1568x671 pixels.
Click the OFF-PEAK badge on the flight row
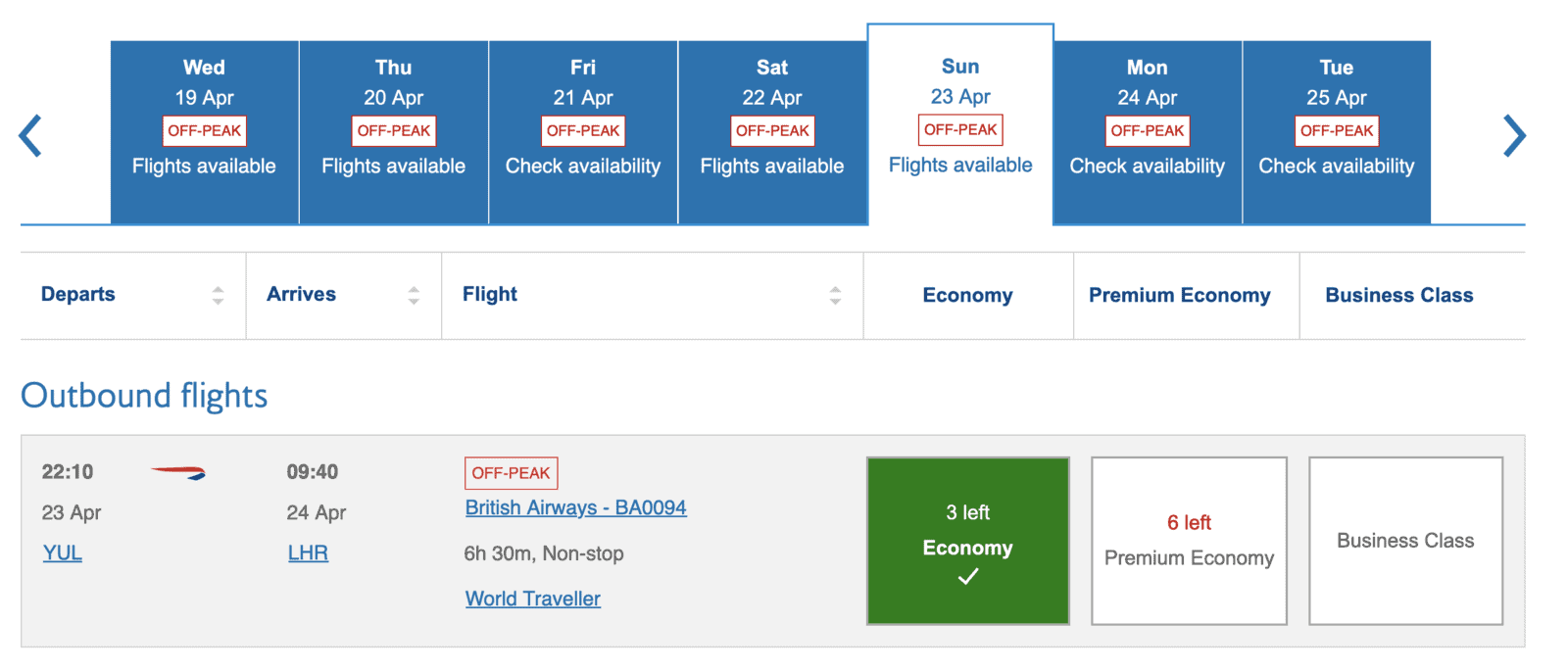(x=511, y=472)
